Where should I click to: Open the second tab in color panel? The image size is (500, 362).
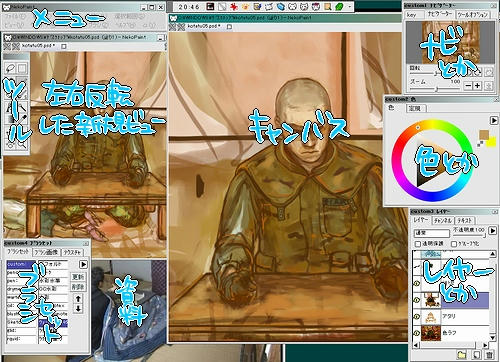coord(415,108)
